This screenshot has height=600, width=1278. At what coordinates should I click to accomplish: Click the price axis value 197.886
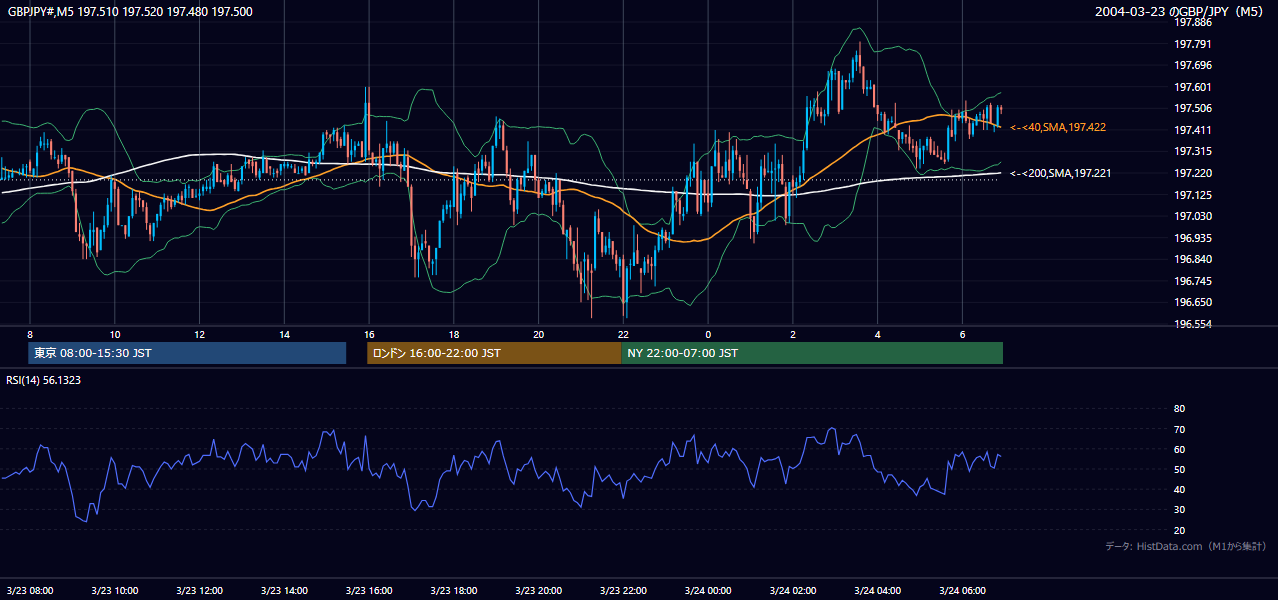point(1192,22)
